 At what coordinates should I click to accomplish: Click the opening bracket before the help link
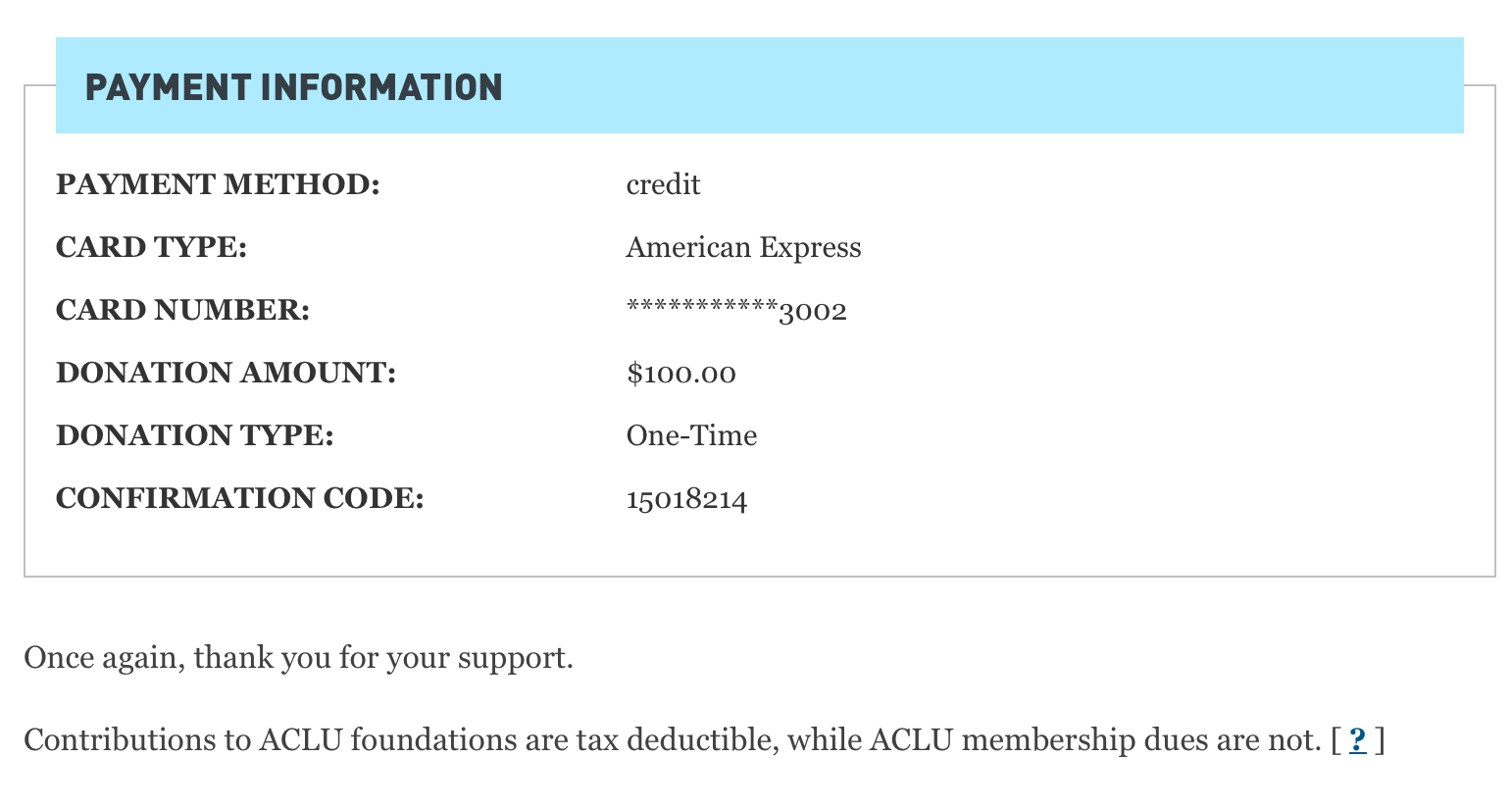coord(1336,740)
